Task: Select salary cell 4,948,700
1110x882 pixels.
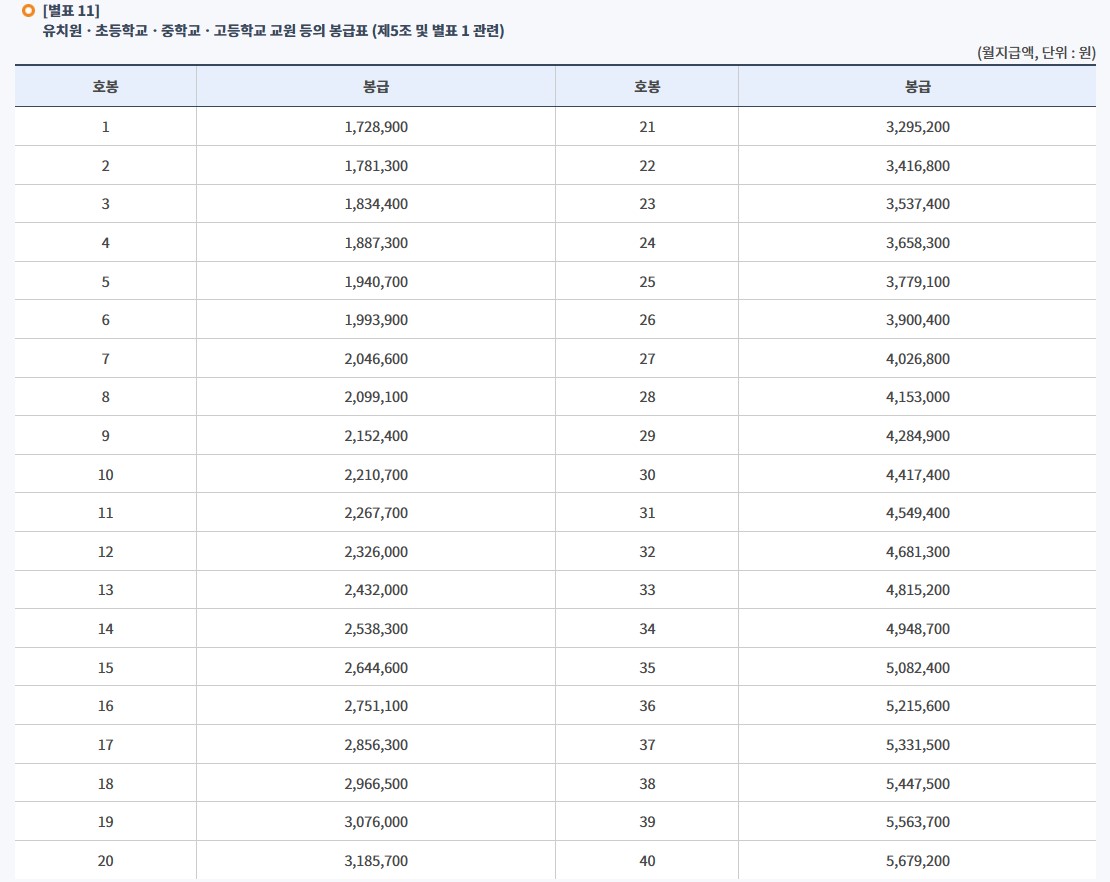Action: point(917,629)
